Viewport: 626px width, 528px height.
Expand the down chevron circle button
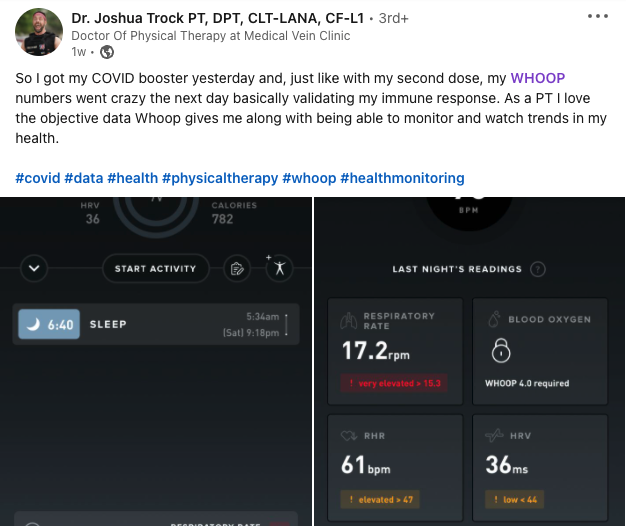tap(34, 268)
